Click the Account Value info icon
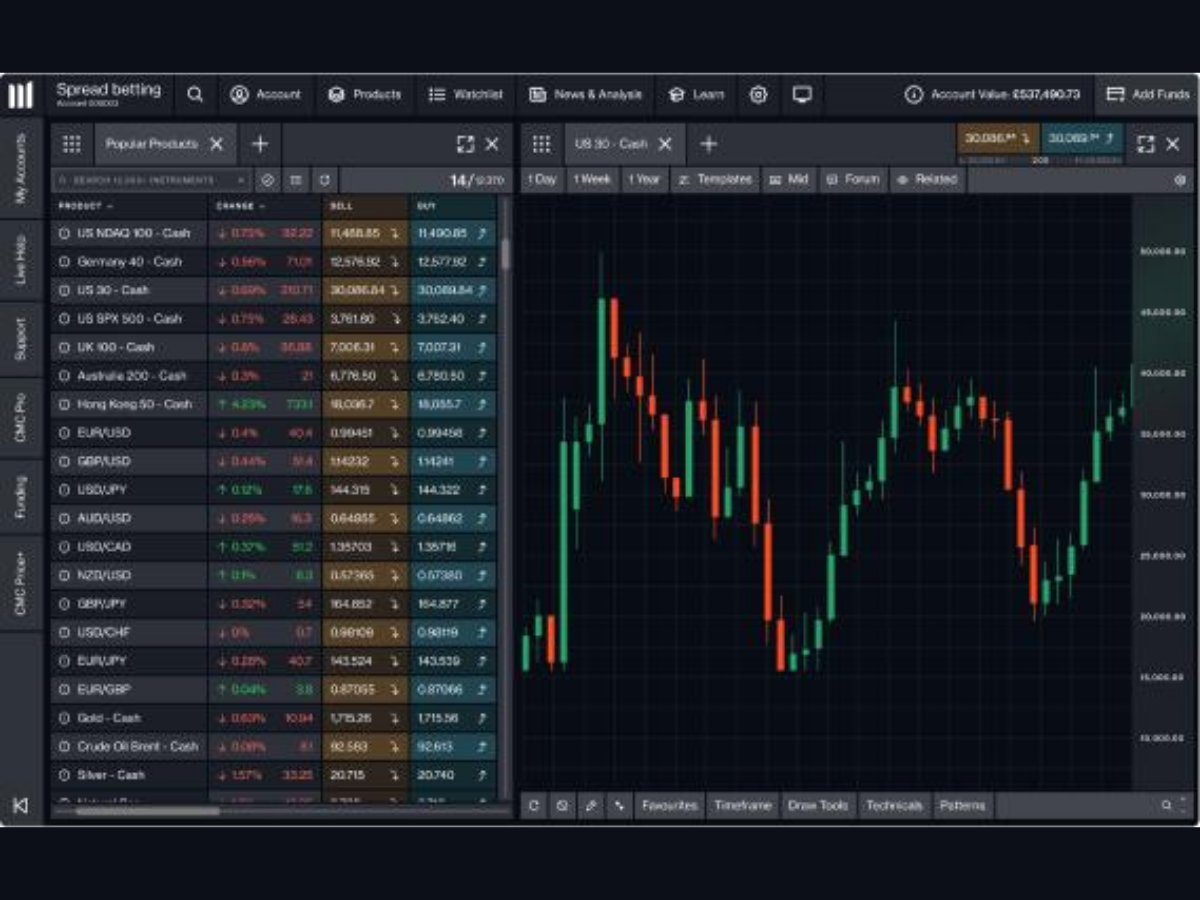Screen dimensions: 1200x900 (913, 95)
